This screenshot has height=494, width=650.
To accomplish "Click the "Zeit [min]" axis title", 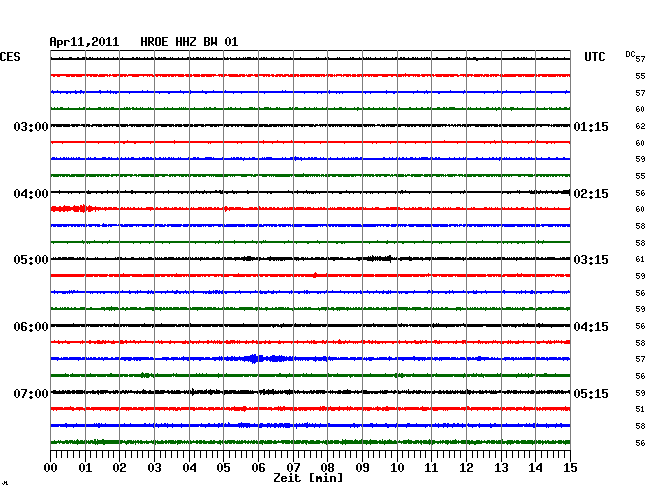I will (308, 478).
